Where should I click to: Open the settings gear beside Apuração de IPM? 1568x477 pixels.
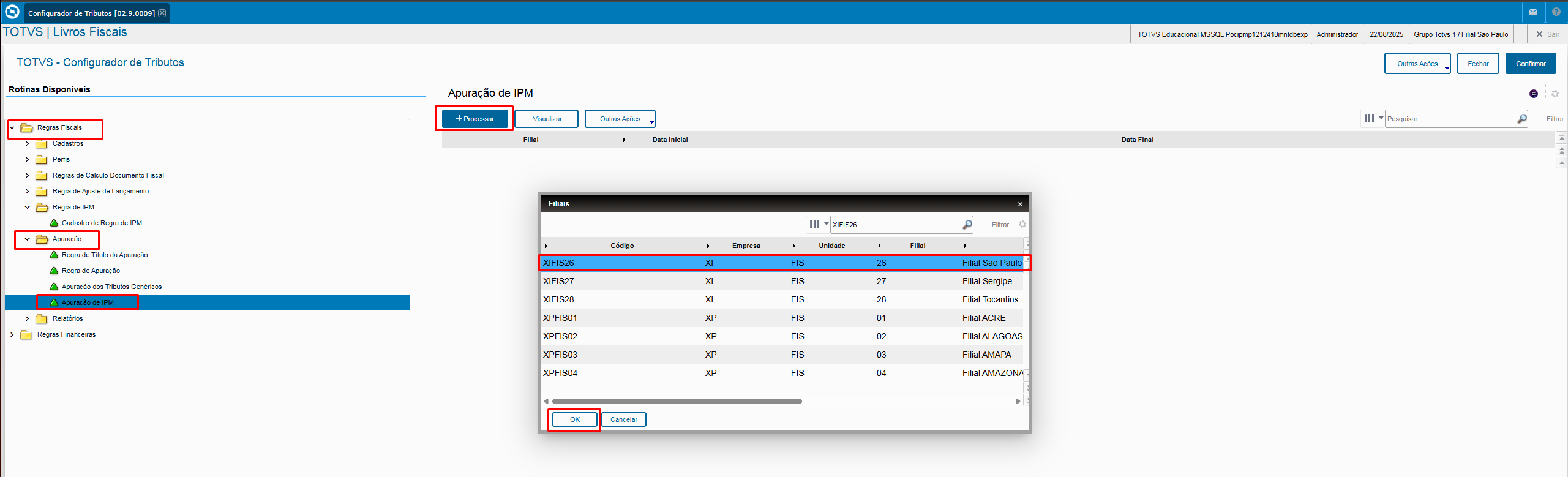tap(1555, 94)
